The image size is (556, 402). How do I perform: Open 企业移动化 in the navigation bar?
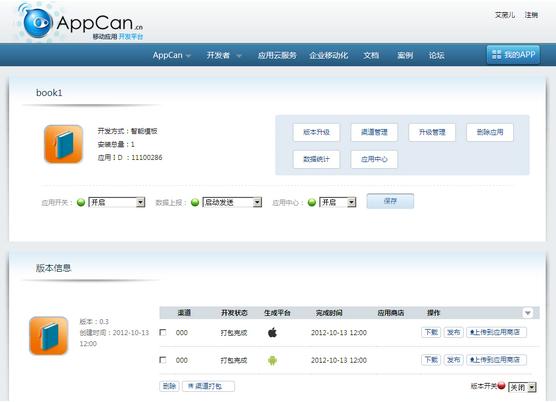point(328,55)
